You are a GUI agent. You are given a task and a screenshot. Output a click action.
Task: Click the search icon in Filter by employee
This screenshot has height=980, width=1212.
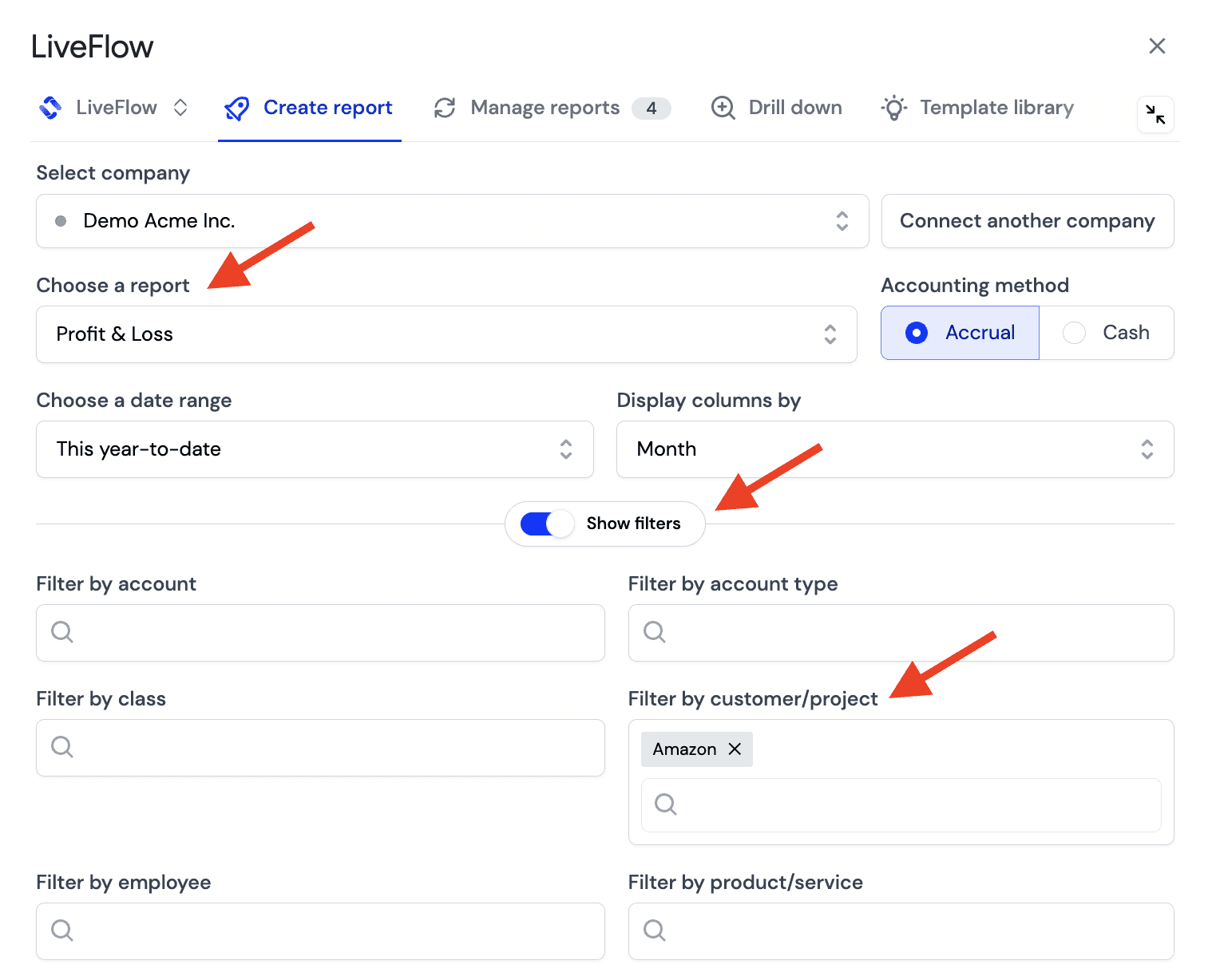point(62,931)
